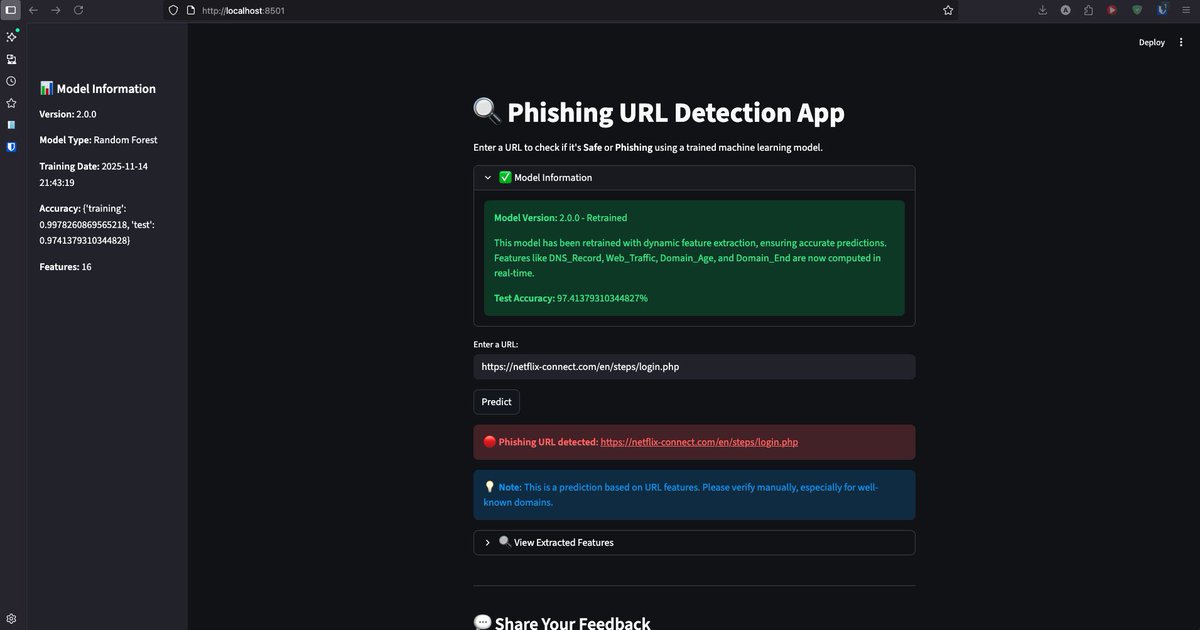Toggle the browser sidebar button
The height and width of the screenshot is (630, 1200).
pos(11,9)
